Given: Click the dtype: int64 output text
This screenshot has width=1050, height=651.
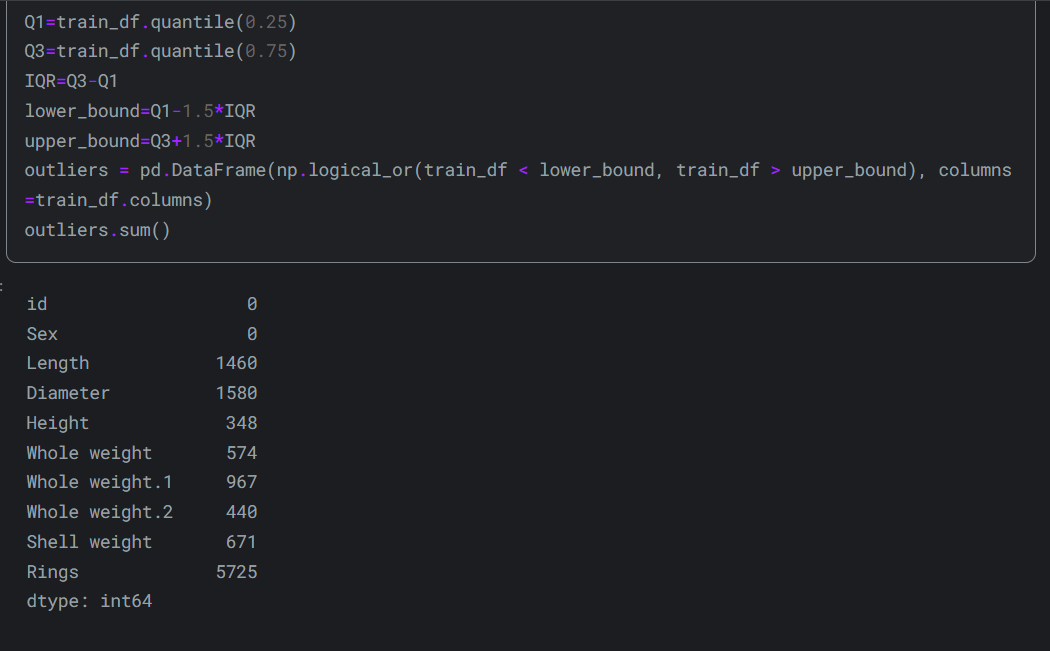Looking at the screenshot, I should click(x=89, y=602).
